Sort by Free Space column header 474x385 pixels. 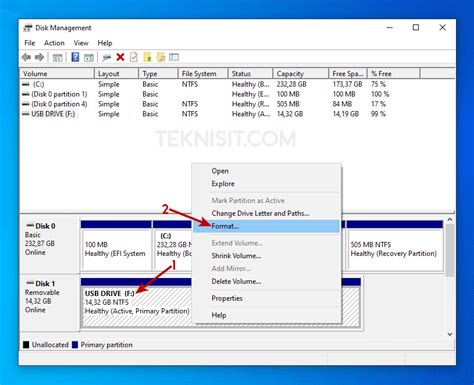[x=348, y=74]
